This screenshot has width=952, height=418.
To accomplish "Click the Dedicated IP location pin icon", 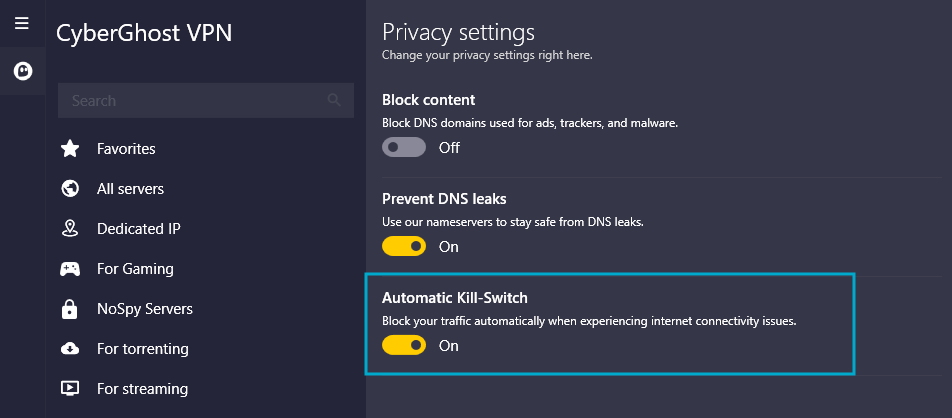I will pyautogui.click(x=70, y=229).
